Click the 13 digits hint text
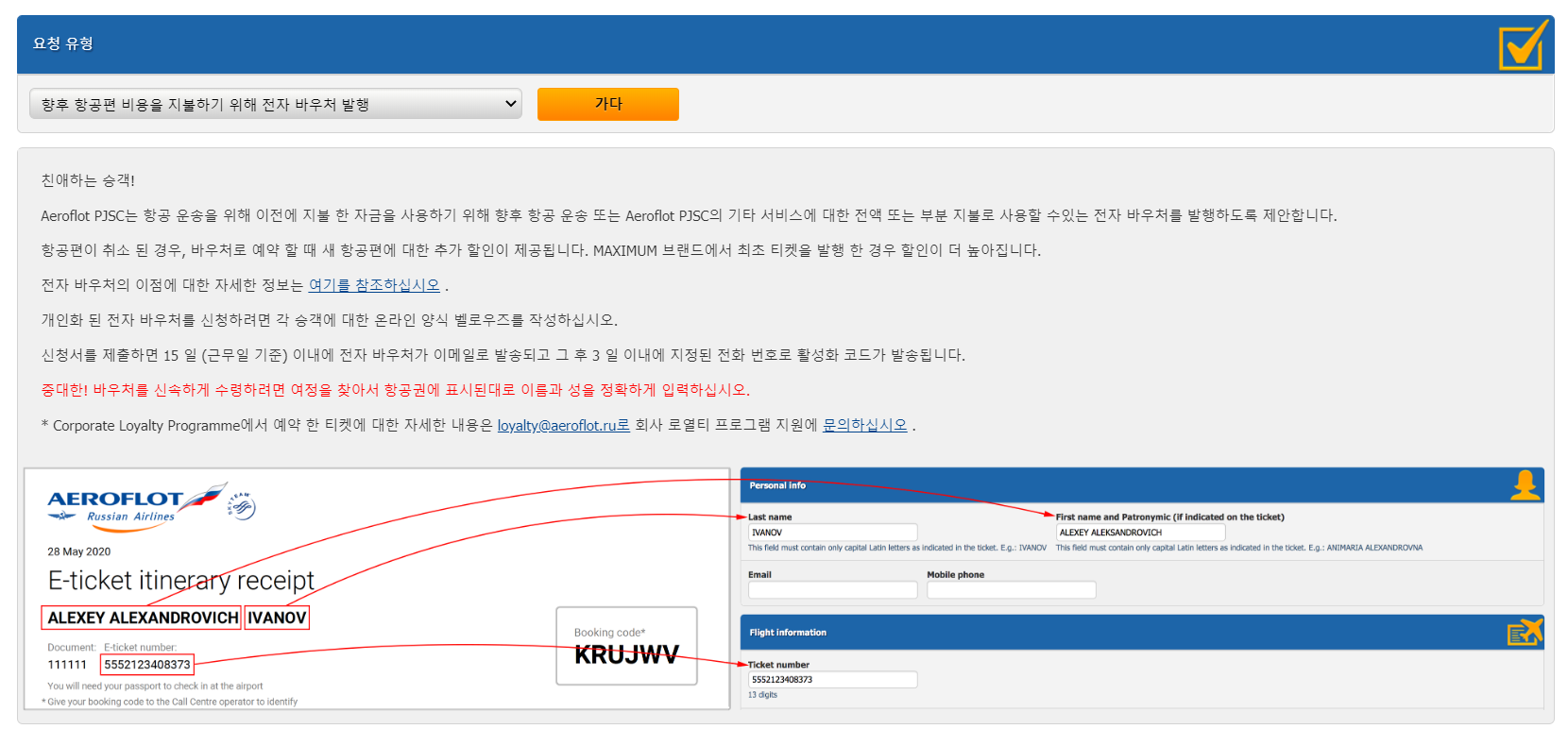The image size is (1568, 729). [x=762, y=695]
